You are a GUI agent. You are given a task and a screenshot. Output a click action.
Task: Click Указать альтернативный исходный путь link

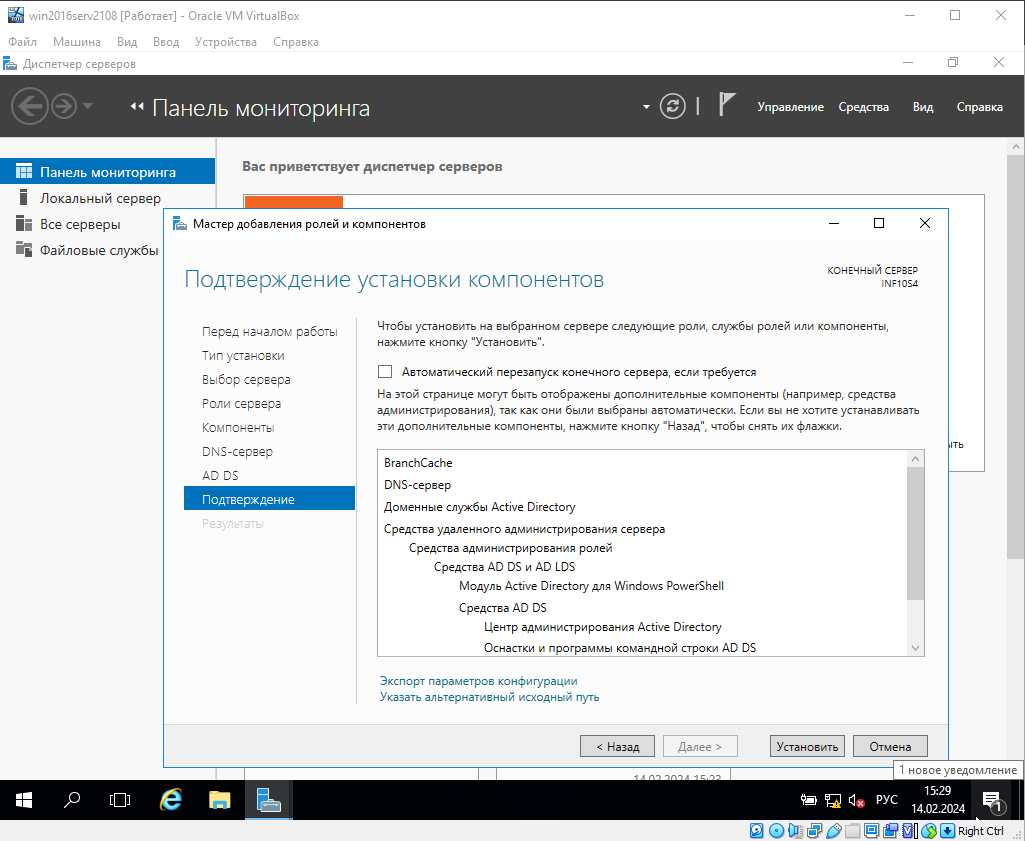pos(490,697)
